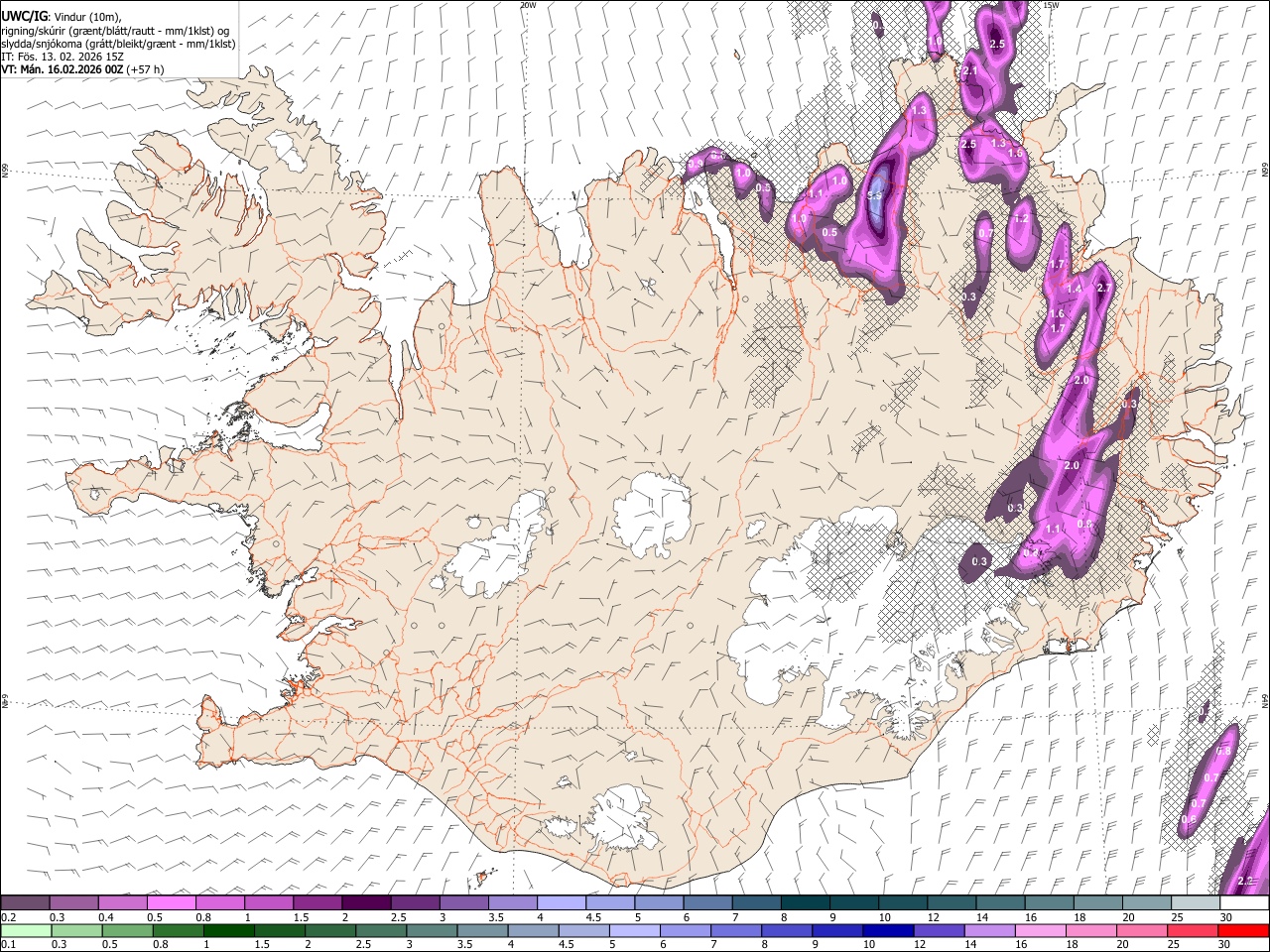The width and height of the screenshot is (1270, 952).
Task: Pick the snow scale swatch starting at 4
Action: (x=562, y=902)
